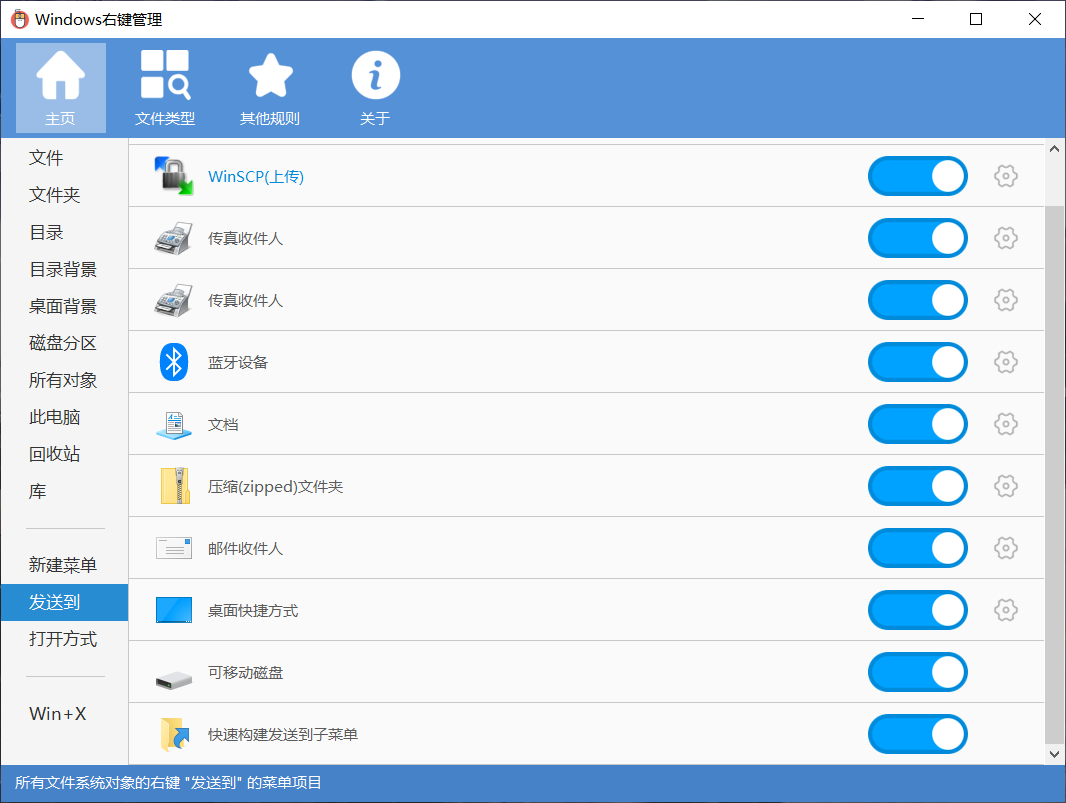The image size is (1066, 803).
Task: Disable the 邮件收件人 switch
Action: click(x=918, y=548)
